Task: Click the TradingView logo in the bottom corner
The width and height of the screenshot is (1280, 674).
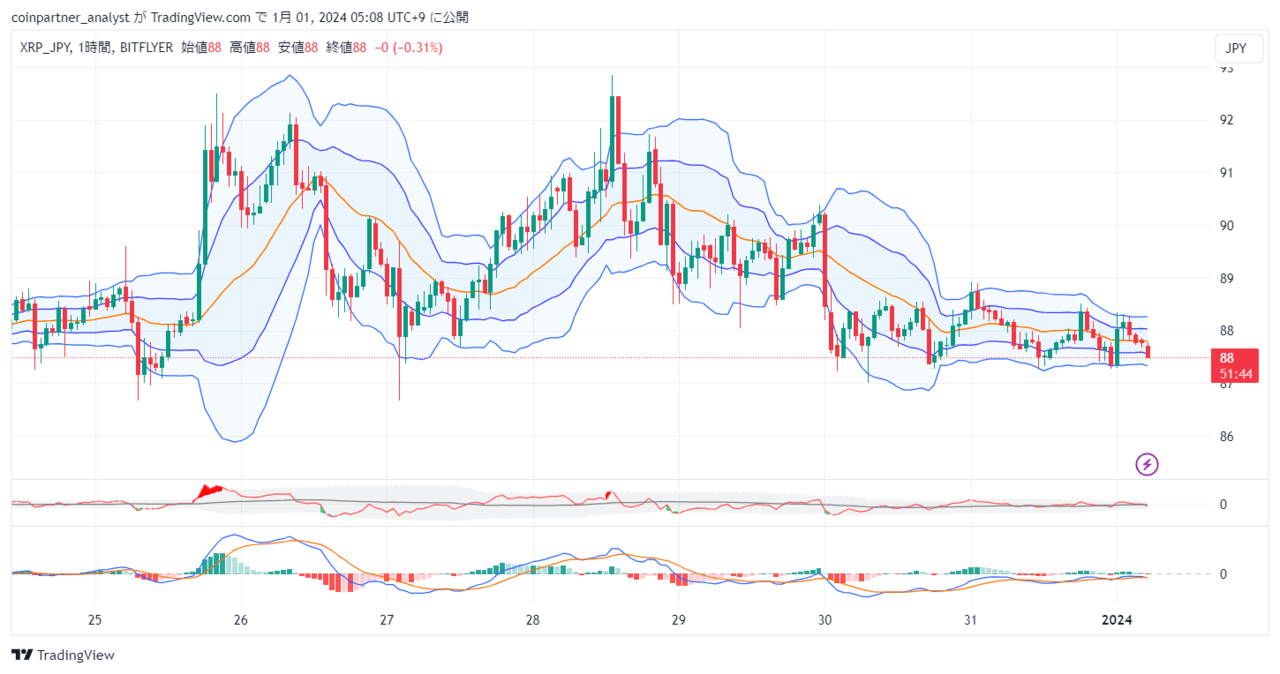Action: click(x=62, y=655)
